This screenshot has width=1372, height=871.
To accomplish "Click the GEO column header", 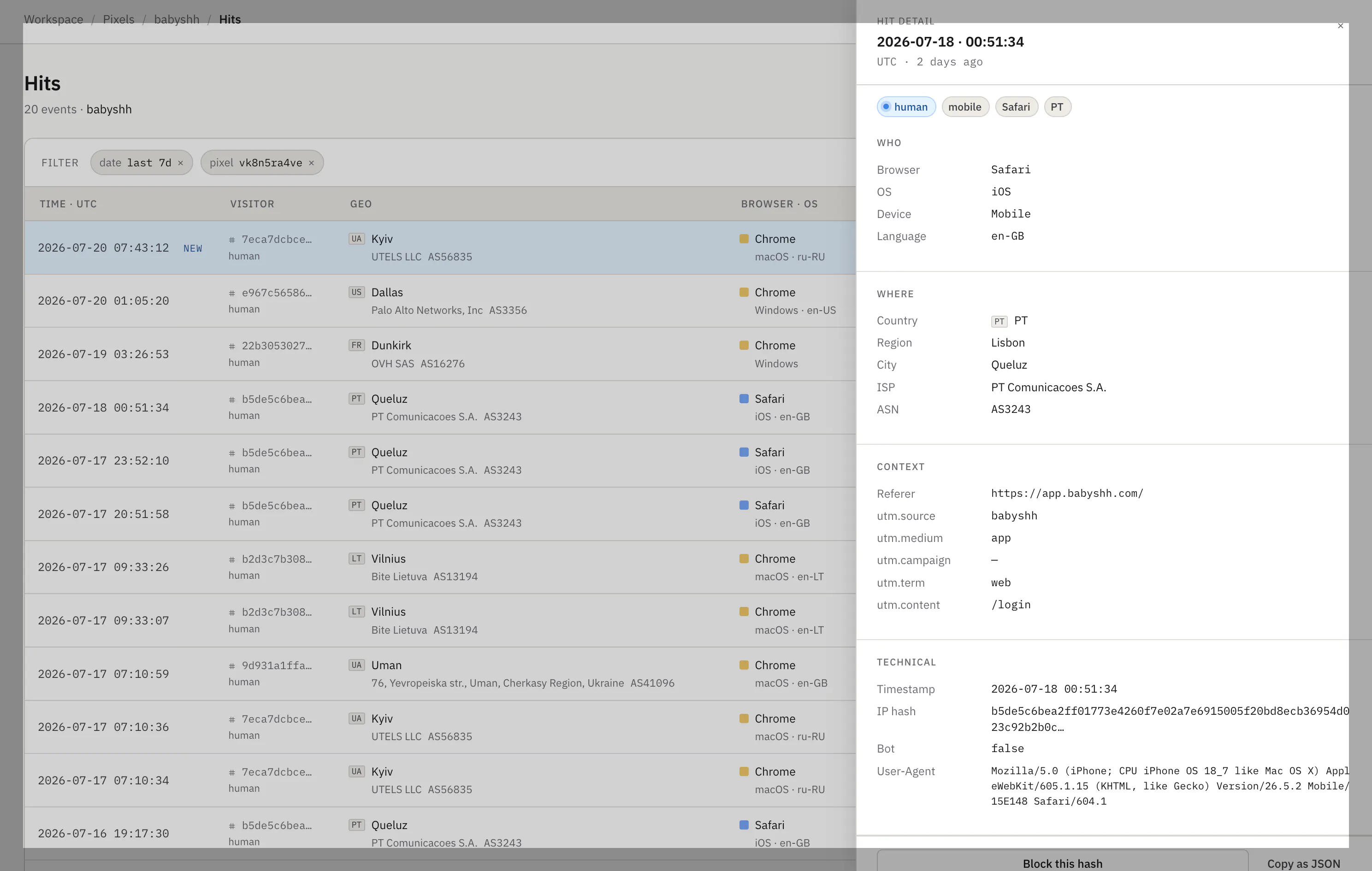I will pos(361,204).
